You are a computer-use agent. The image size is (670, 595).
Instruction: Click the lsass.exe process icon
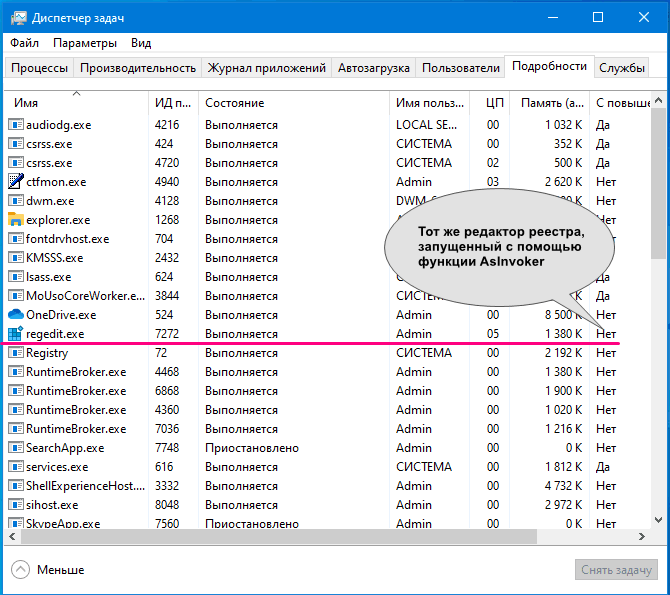(16, 277)
